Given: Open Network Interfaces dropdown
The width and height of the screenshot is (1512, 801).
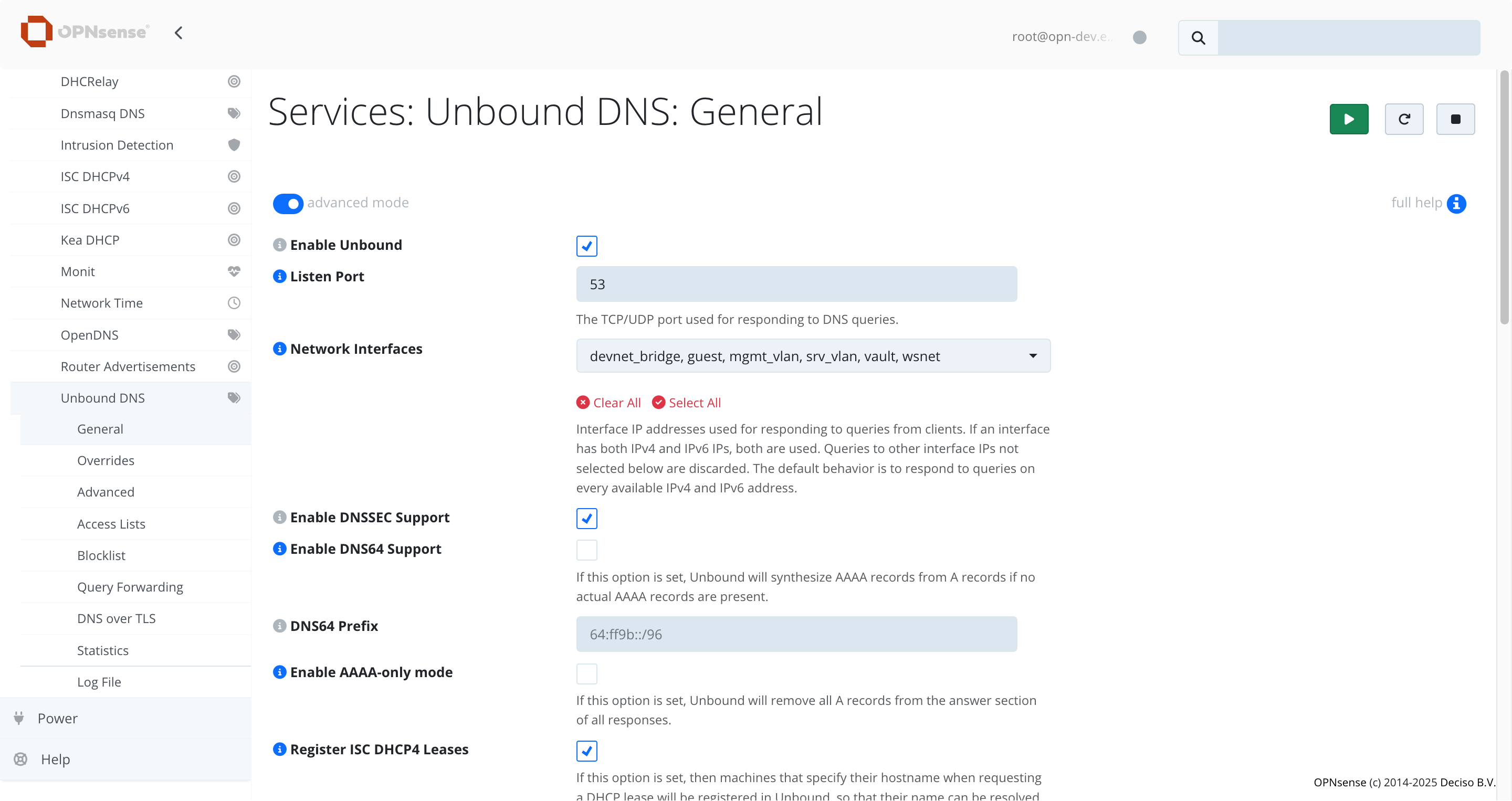Looking at the screenshot, I should coord(813,356).
